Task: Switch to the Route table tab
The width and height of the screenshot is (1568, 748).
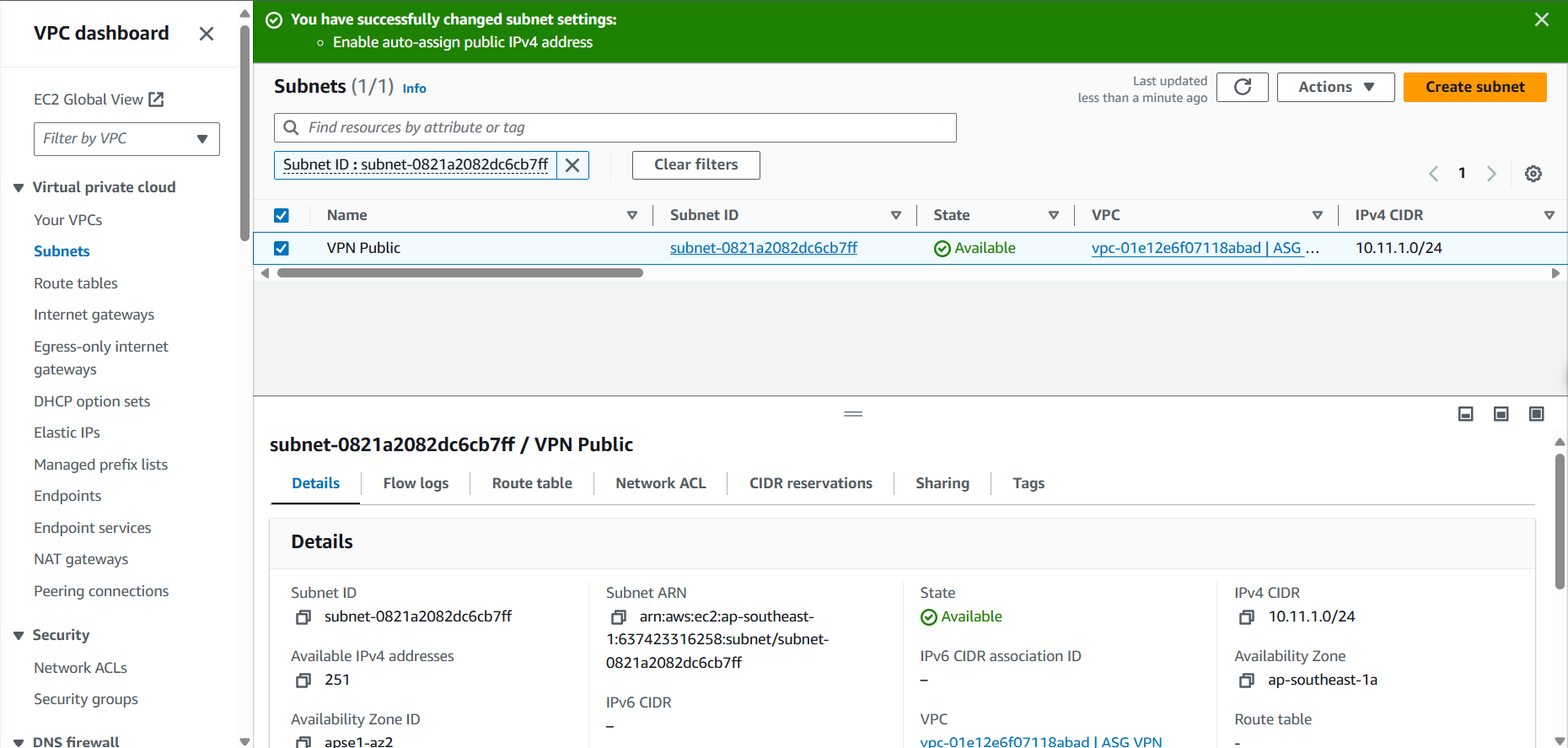Action: [532, 483]
